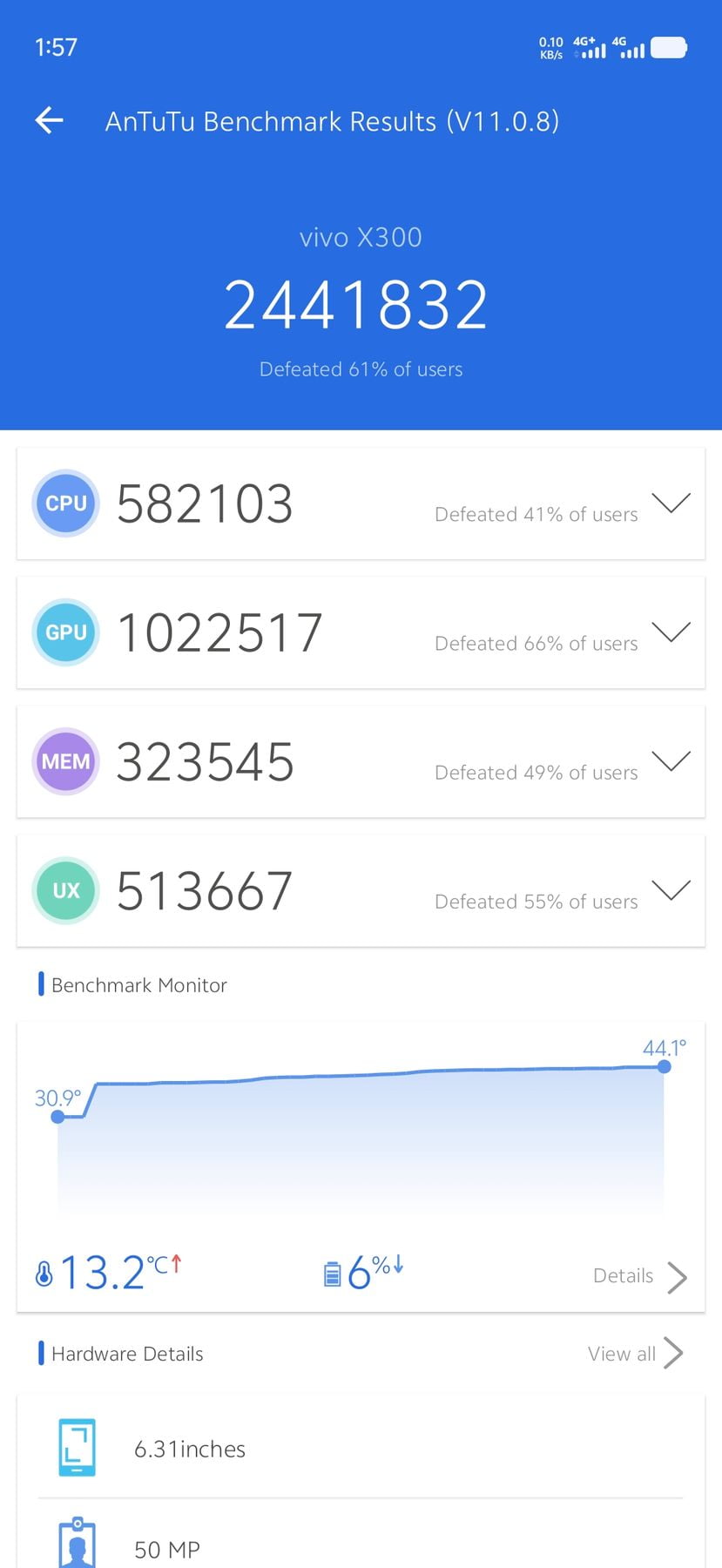Image resolution: width=722 pixels, height=1568 pixels.
Task: Tap 'Defeated 66% of users' text
Action: 536,644
